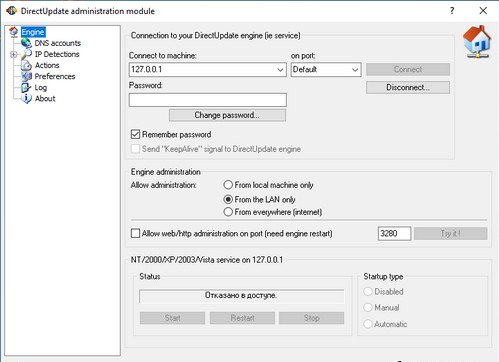Image resolution: width=499 pixels, height=362 pixels.
Task: Select Engine in the tree
Action: tap(33, 32)
